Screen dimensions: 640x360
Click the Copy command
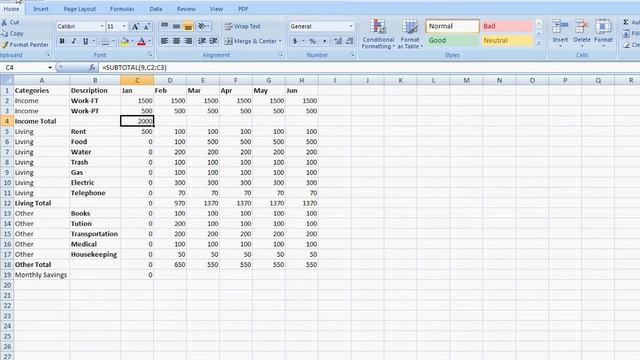point(12,33)
